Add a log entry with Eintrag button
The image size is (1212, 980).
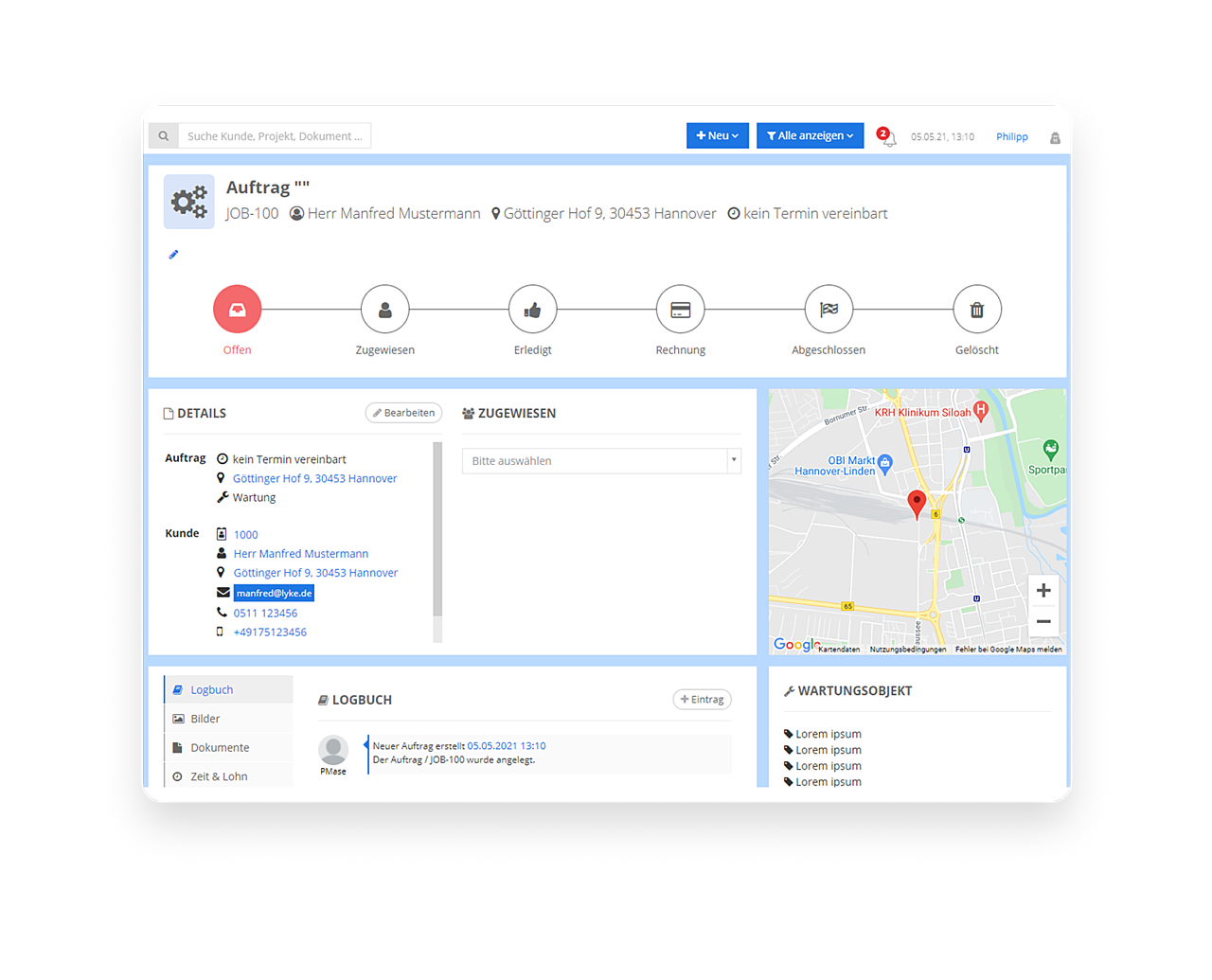pos(702,700)
